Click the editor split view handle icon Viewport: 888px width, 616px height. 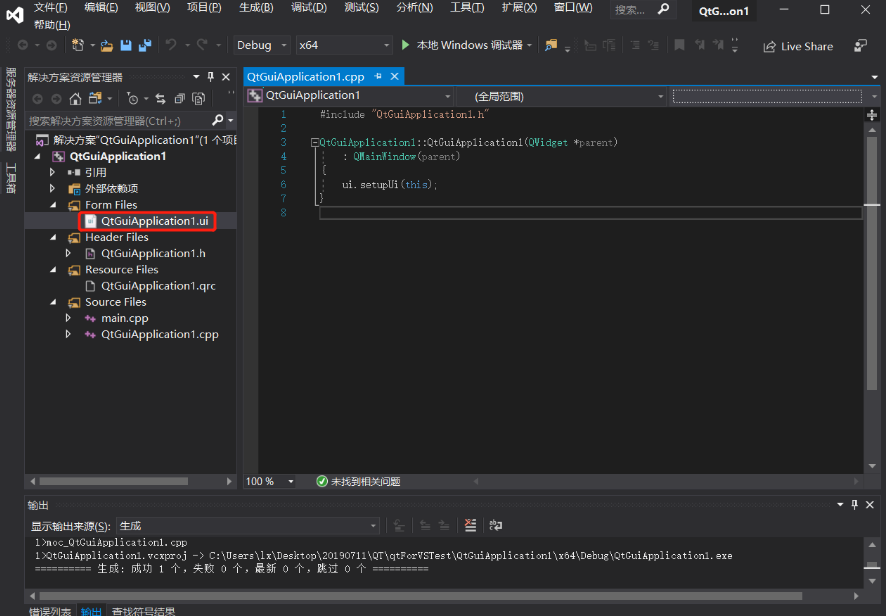872,115
